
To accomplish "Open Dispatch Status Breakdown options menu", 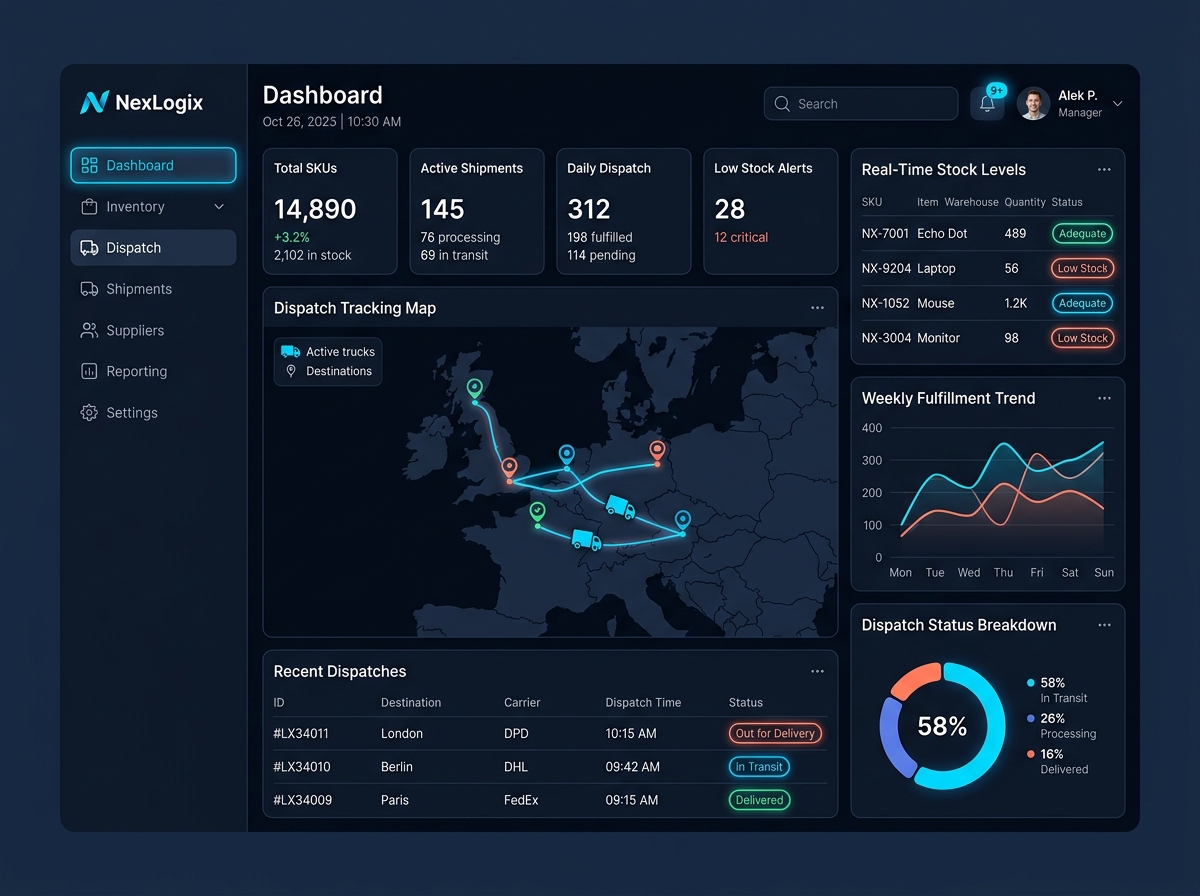I will click(x=1104, y=625).
